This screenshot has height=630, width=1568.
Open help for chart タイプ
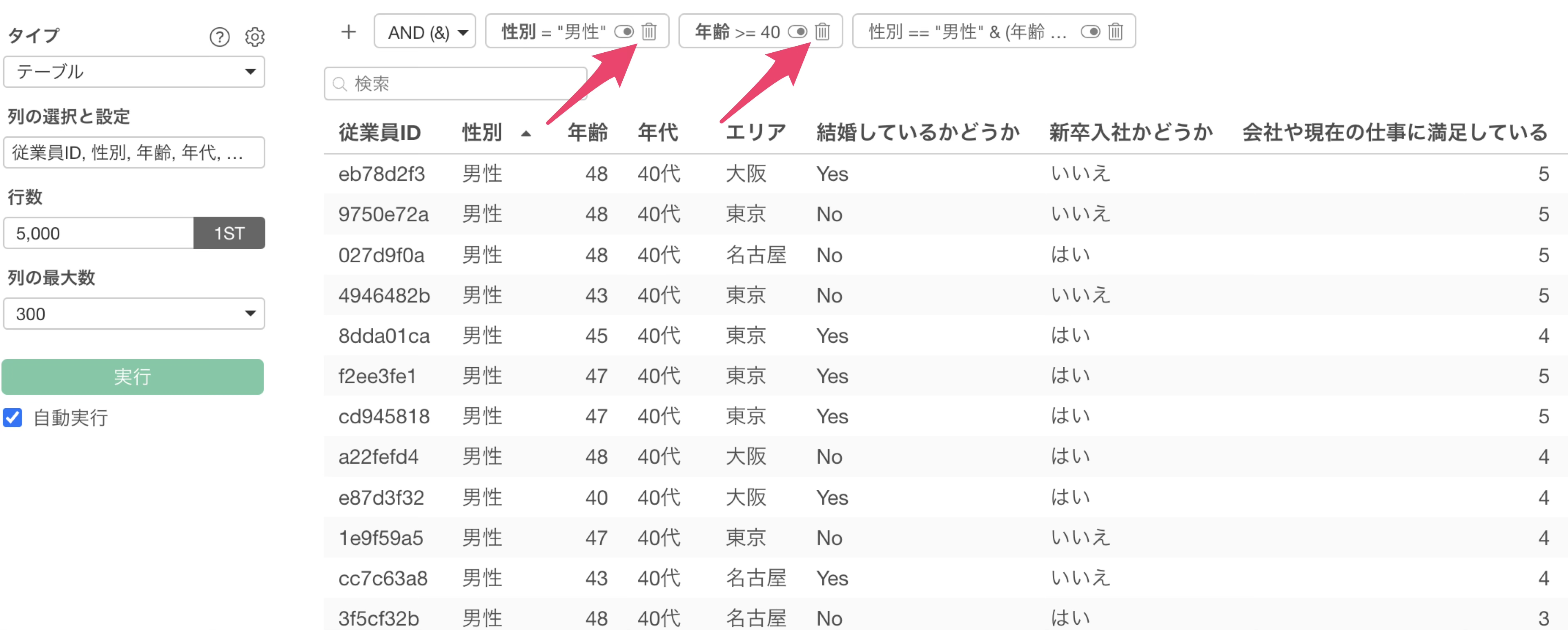click(219, 37)
